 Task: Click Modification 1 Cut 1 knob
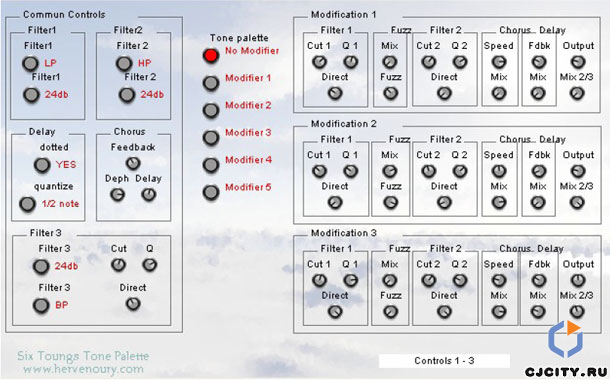coord(319,62)
